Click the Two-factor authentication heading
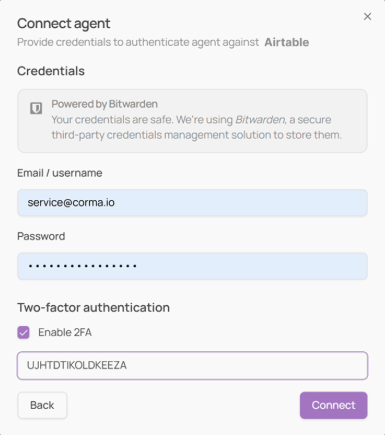The height and width of the screenshot is (435, 385). (93, 307)
